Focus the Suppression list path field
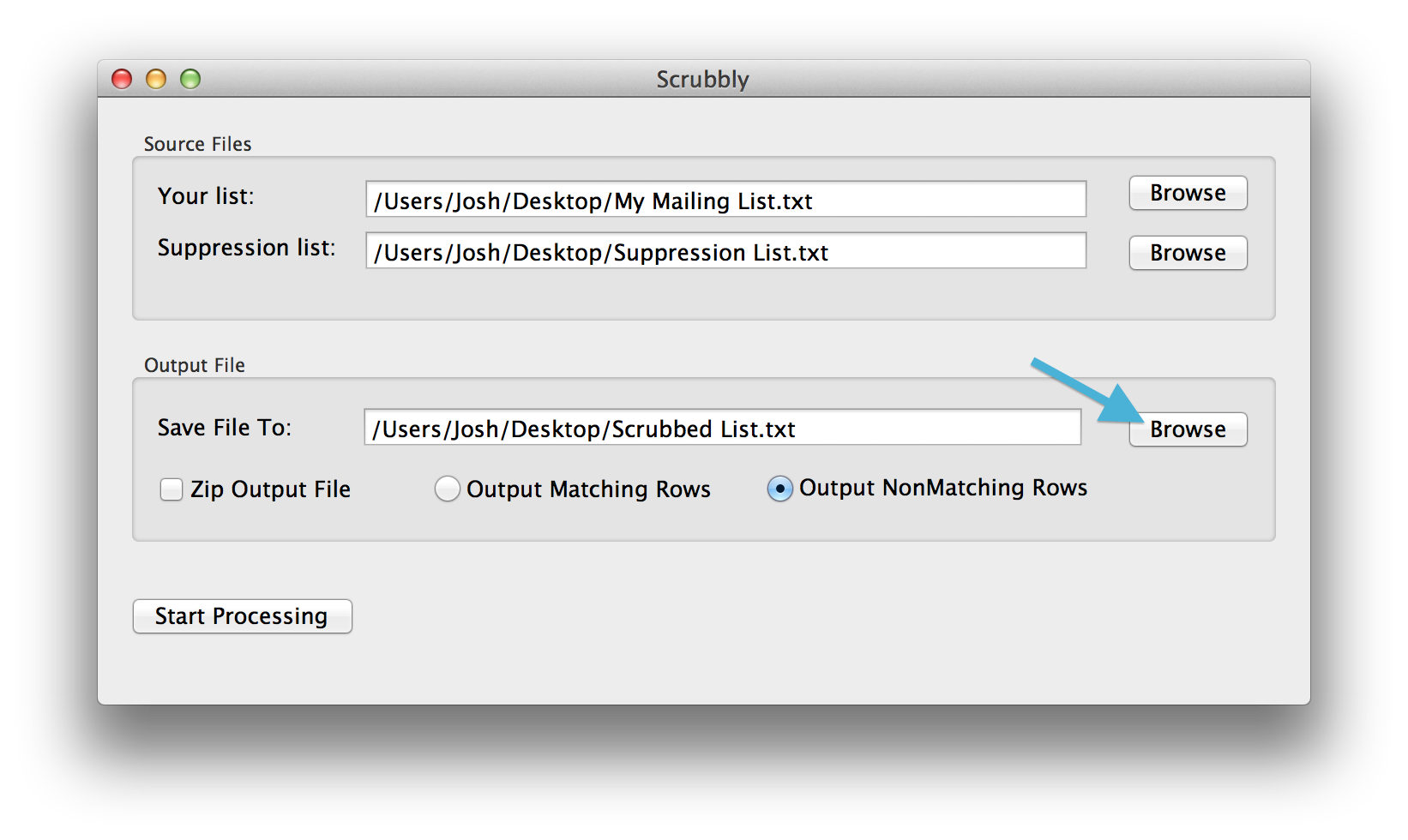The height and width of the screenshot is (840, 1408). [725, 251]
